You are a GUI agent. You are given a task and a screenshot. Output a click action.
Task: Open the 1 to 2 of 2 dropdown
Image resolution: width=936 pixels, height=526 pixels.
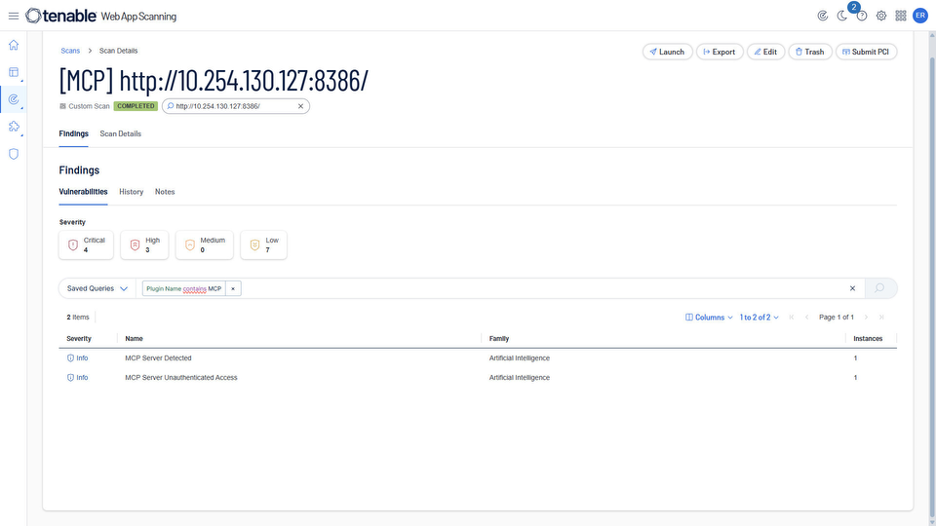pos(759,317)
